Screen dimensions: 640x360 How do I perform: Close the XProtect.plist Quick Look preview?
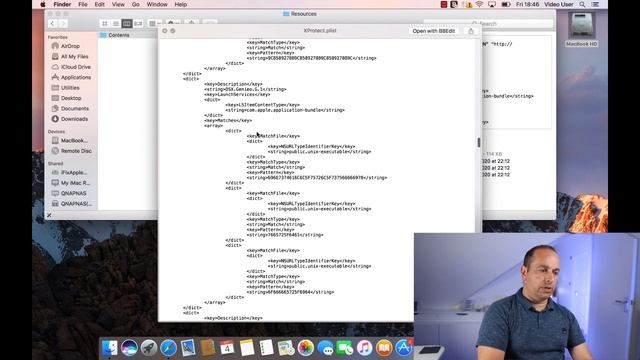tap(164, 31)
